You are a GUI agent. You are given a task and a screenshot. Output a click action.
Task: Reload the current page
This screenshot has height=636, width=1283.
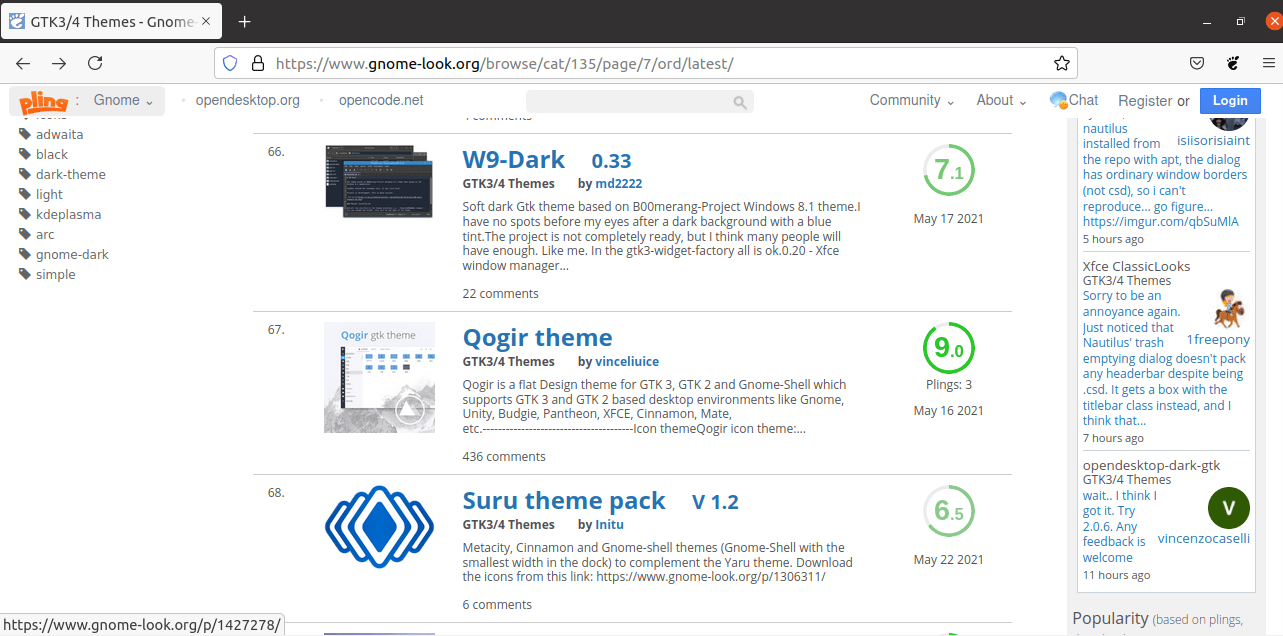click(95, 63)
